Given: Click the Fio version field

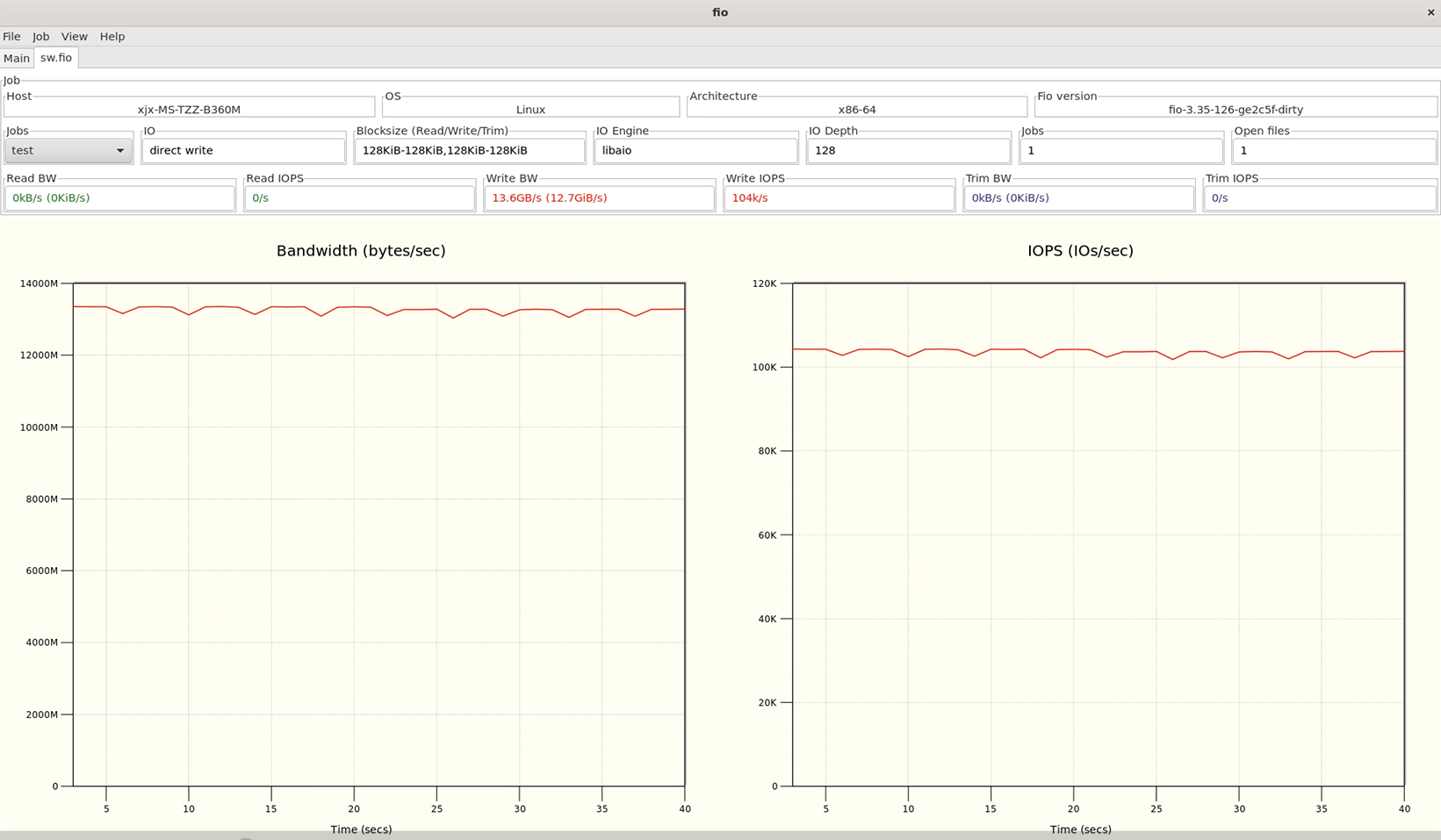Looking at the screenshot, I should (1235, 110).
